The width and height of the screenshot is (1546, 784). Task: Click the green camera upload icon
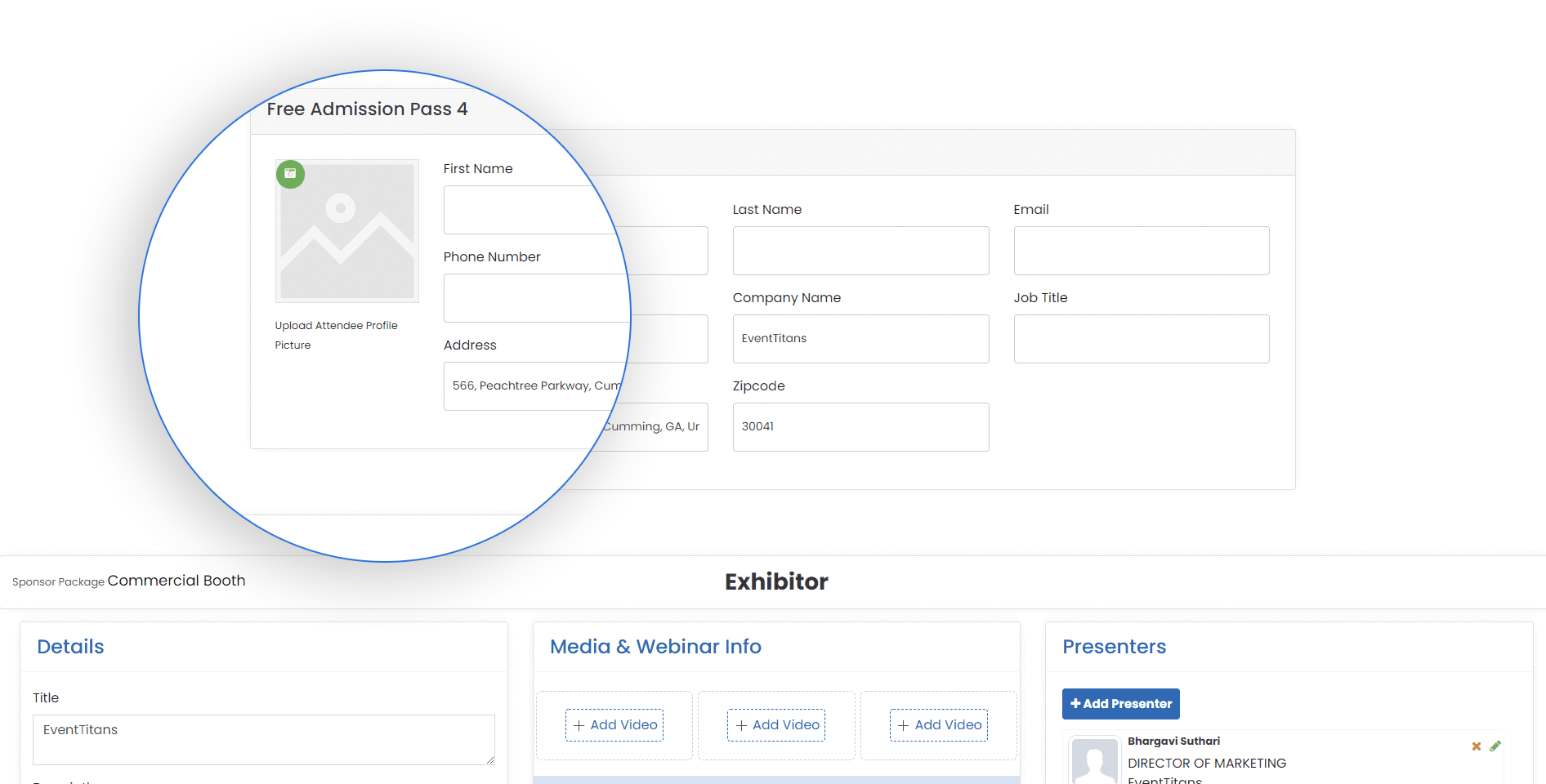click(290, 175)
